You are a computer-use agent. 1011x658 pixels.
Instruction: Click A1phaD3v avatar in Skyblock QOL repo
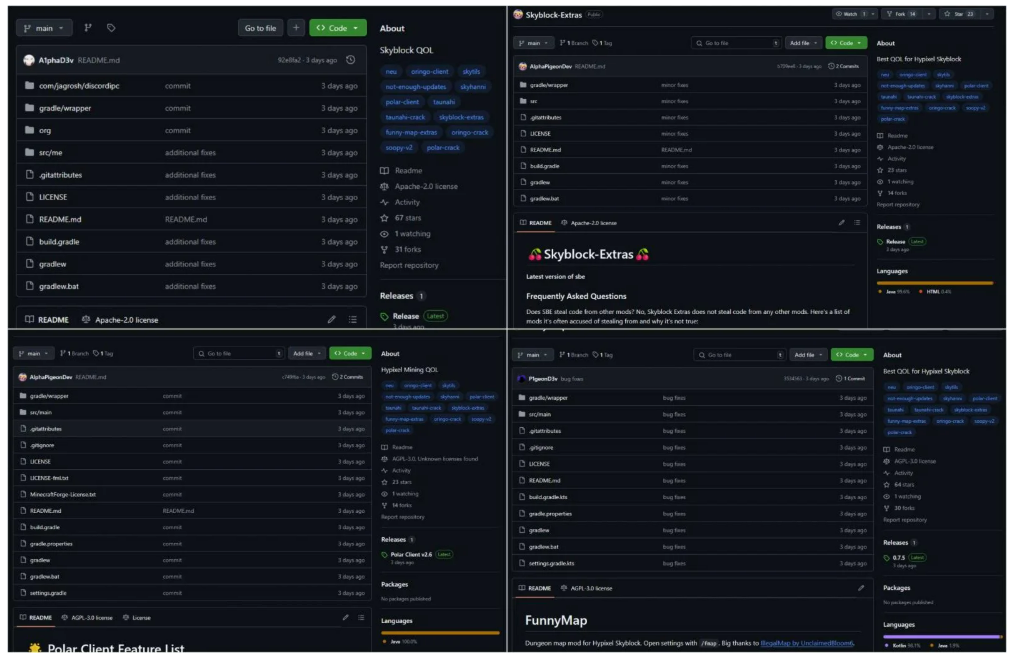[x=29, y=60]
